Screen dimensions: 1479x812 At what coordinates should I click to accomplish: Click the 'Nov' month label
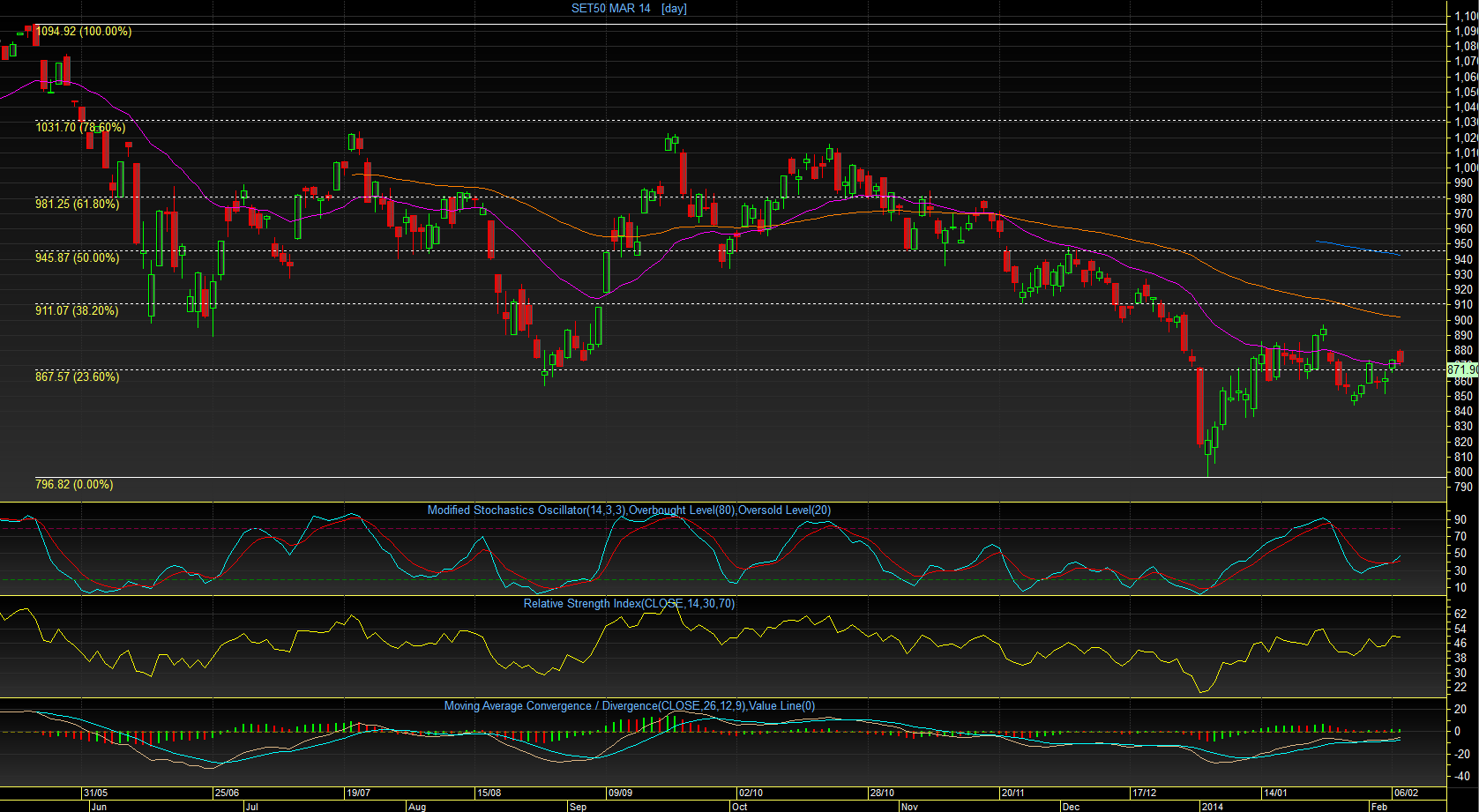pyautogui.click(x=909, y=807)
